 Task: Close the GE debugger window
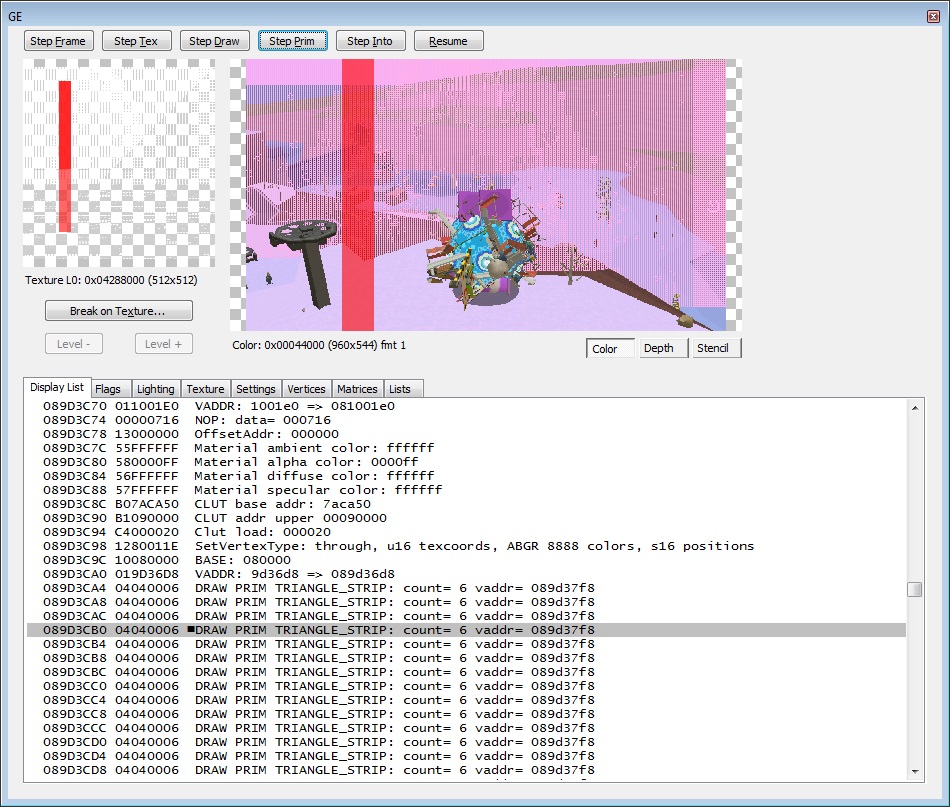(x=934, y=16)
